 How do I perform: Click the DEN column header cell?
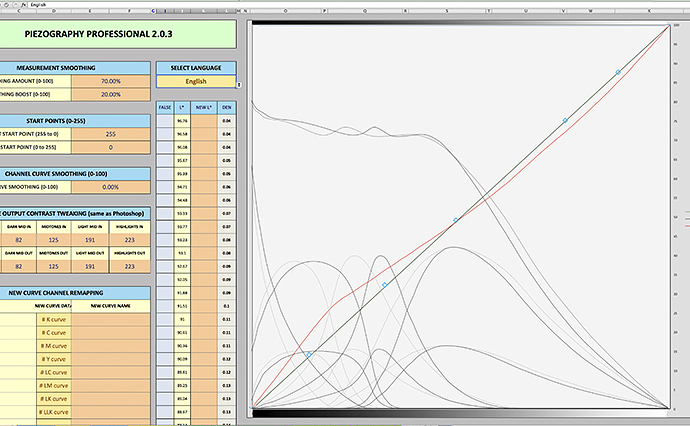[227, 106]
